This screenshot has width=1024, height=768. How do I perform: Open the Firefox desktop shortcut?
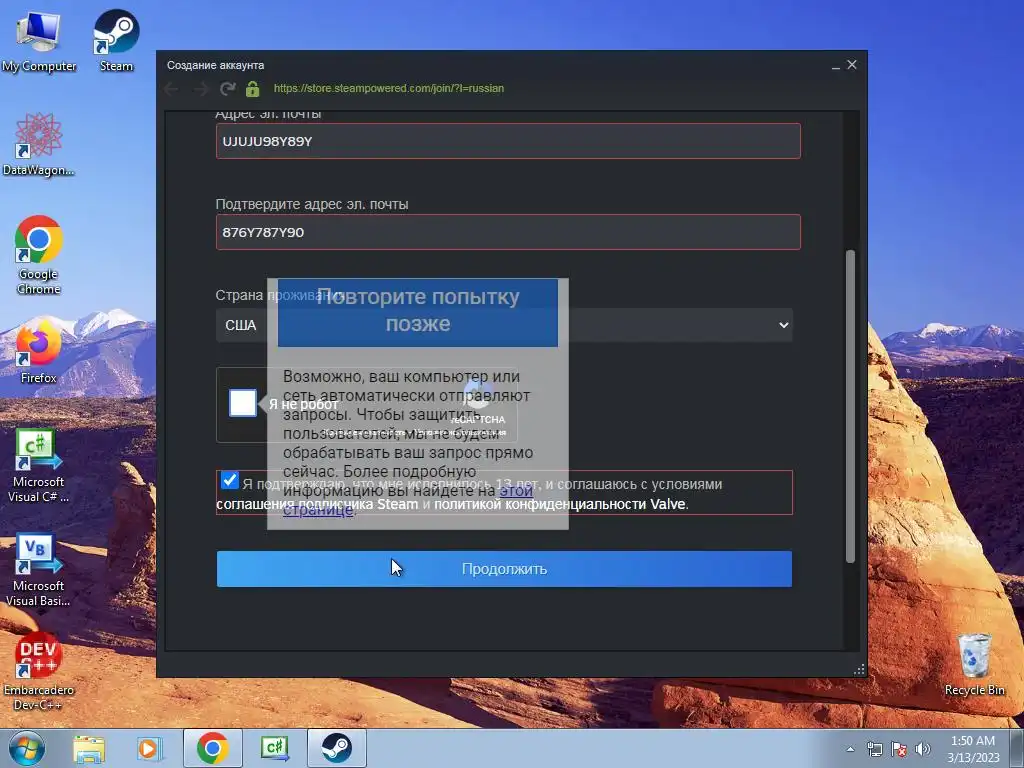click(x=39, y=351)
